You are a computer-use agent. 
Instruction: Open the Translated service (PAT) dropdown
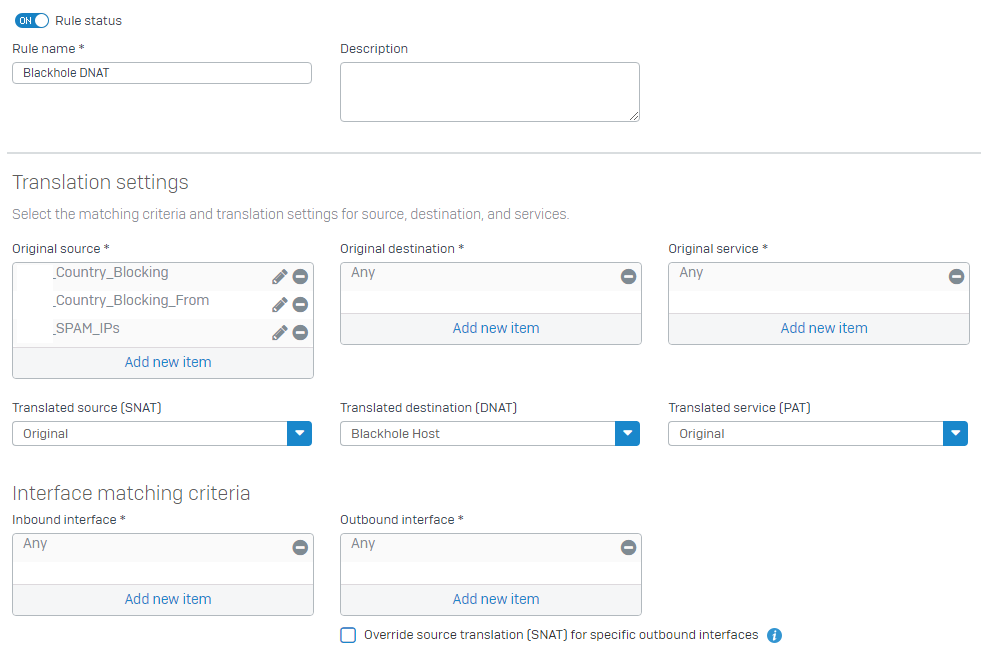click(955, 434)
